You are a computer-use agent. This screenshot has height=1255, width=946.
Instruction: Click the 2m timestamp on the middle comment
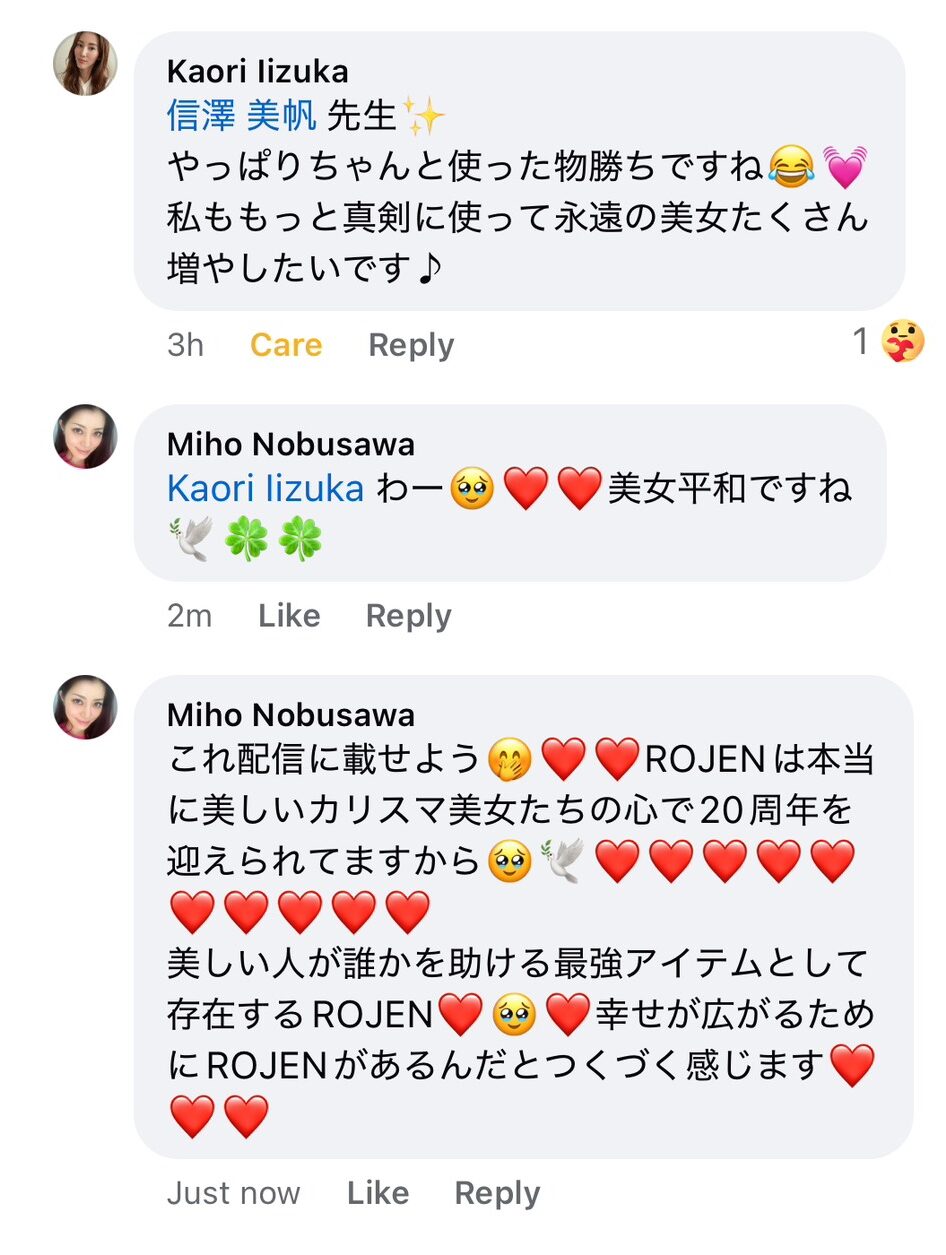[x=190, y=616]
